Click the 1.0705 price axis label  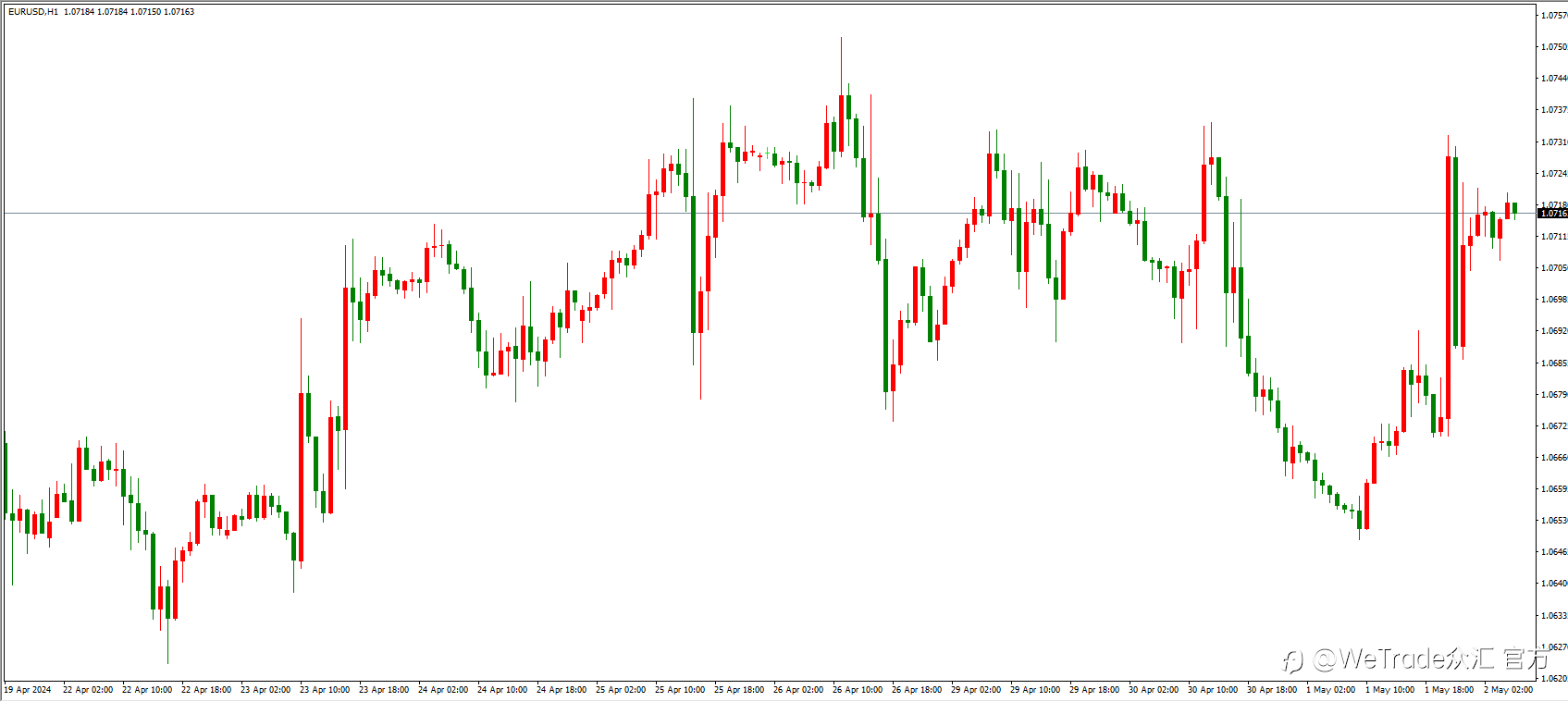pyautogui.click(x=1555, y=268)
